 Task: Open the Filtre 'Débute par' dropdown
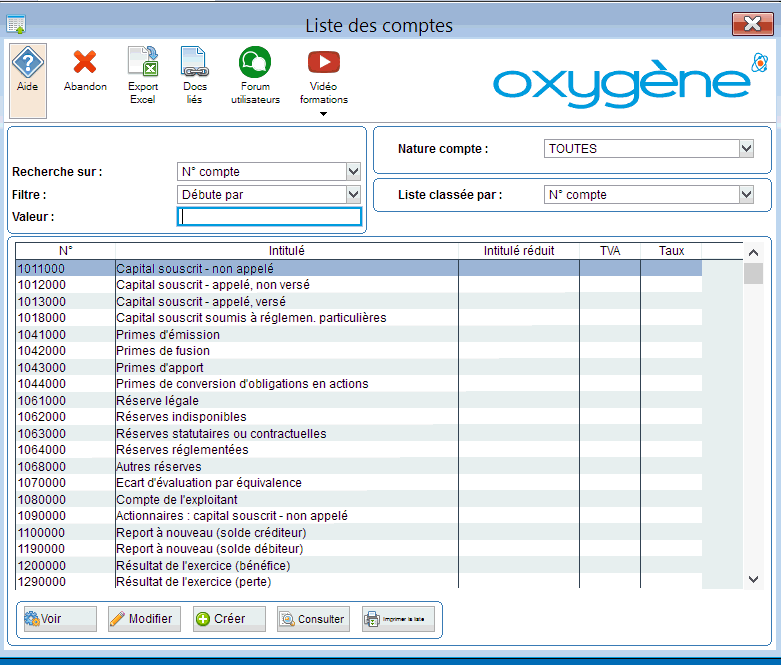[x=352, y=194]
